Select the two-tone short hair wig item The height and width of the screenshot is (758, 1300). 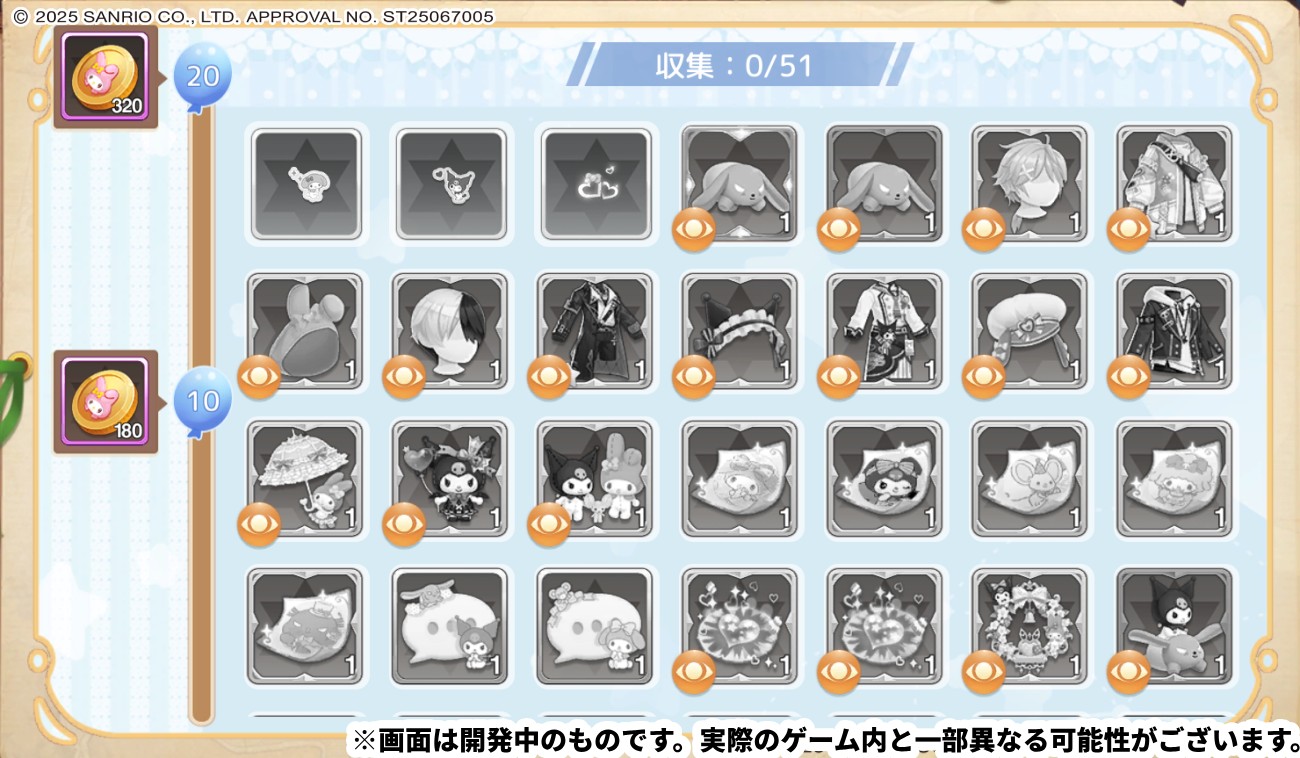click(451, 331)
